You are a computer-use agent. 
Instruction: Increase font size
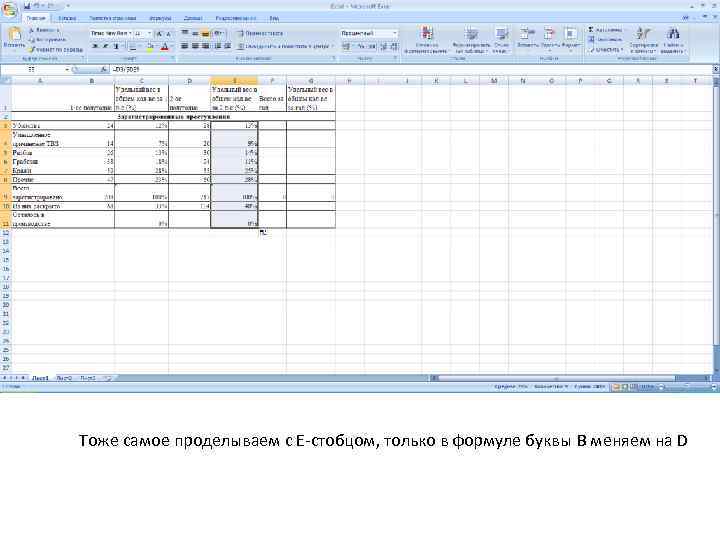coord(159,34)
